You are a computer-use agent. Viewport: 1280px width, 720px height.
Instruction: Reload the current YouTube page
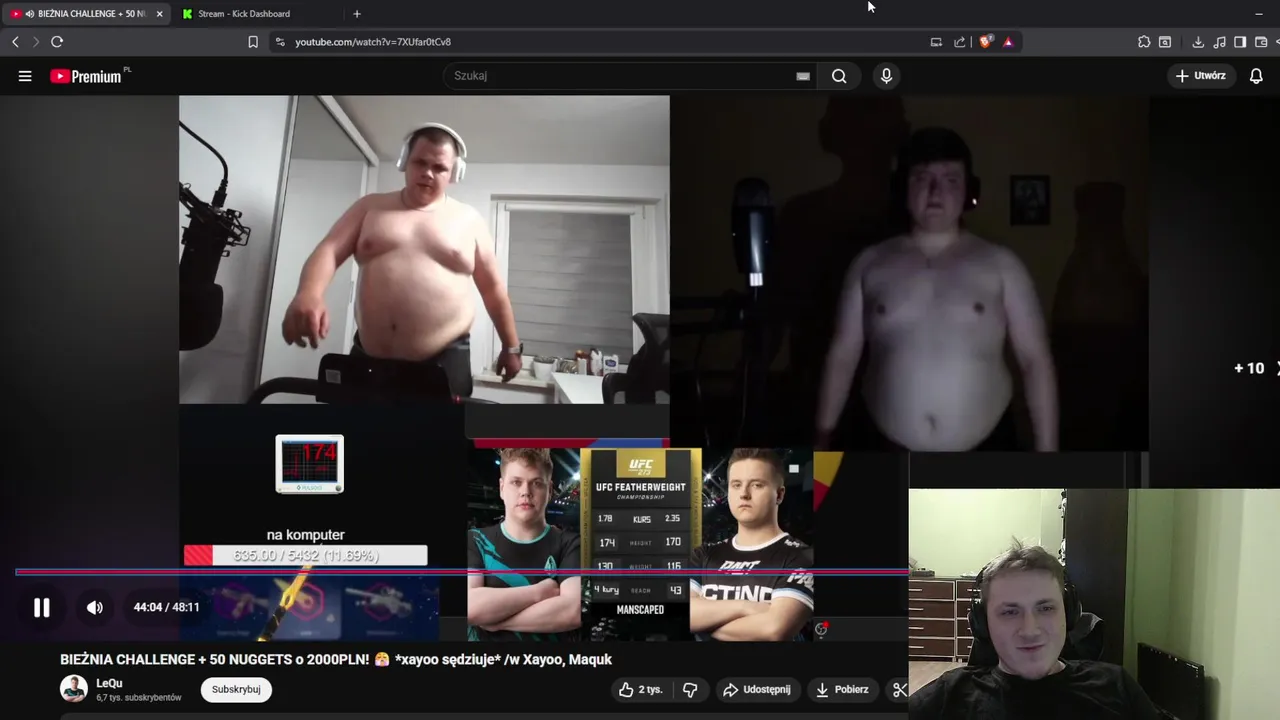(x=57, y=42)
